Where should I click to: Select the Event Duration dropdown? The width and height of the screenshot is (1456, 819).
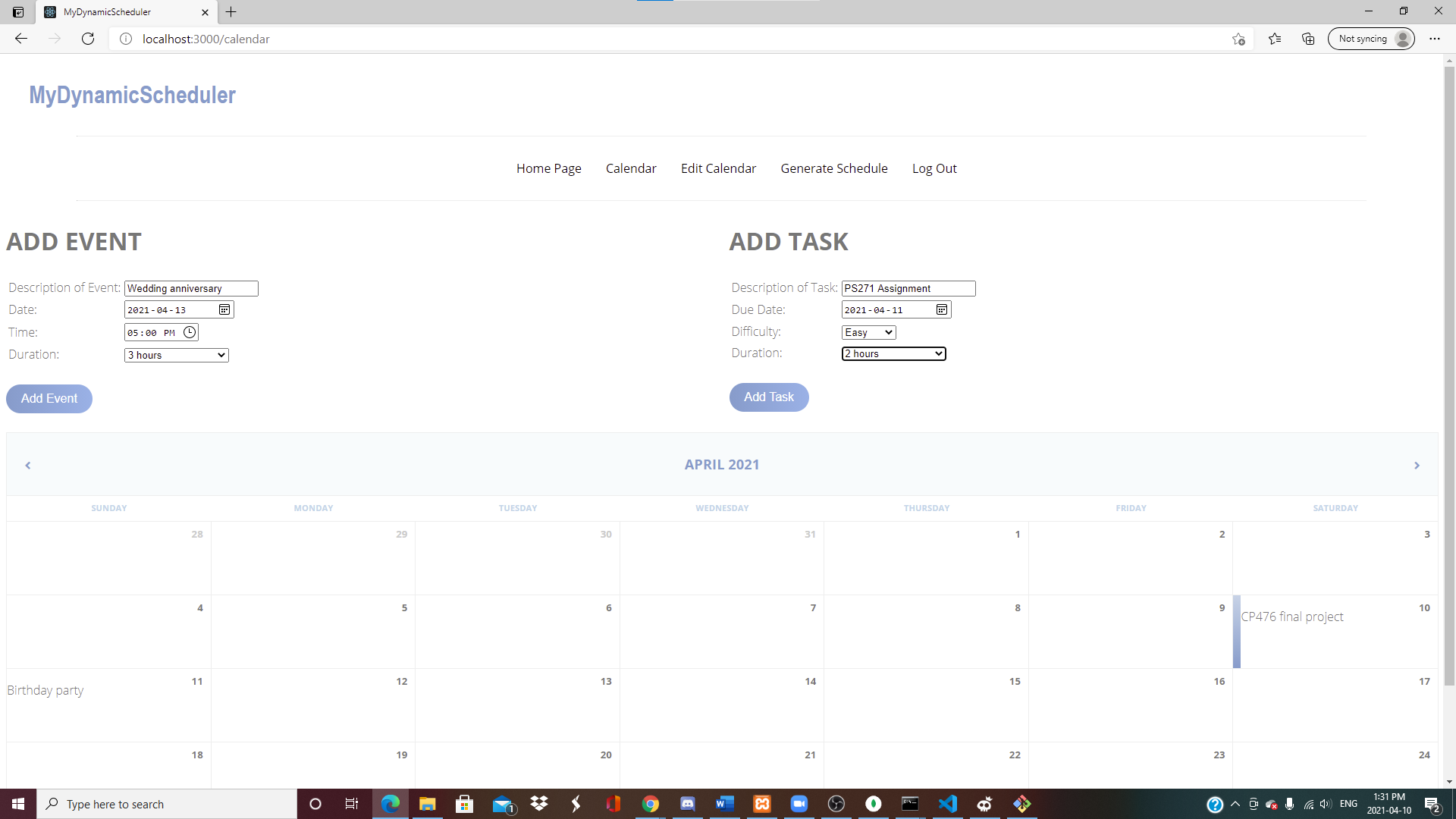176,354
